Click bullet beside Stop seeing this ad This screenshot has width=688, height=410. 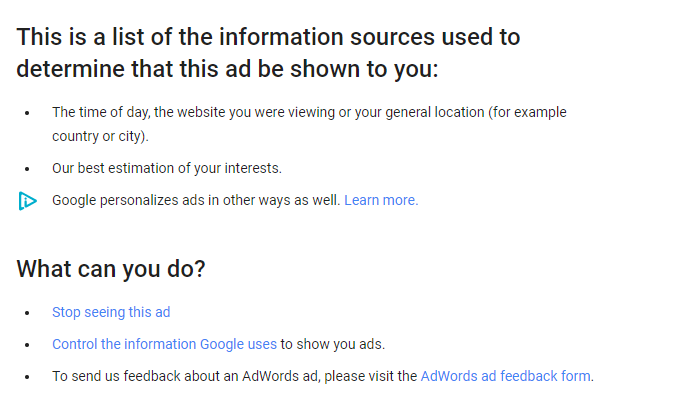pos(27,313)
